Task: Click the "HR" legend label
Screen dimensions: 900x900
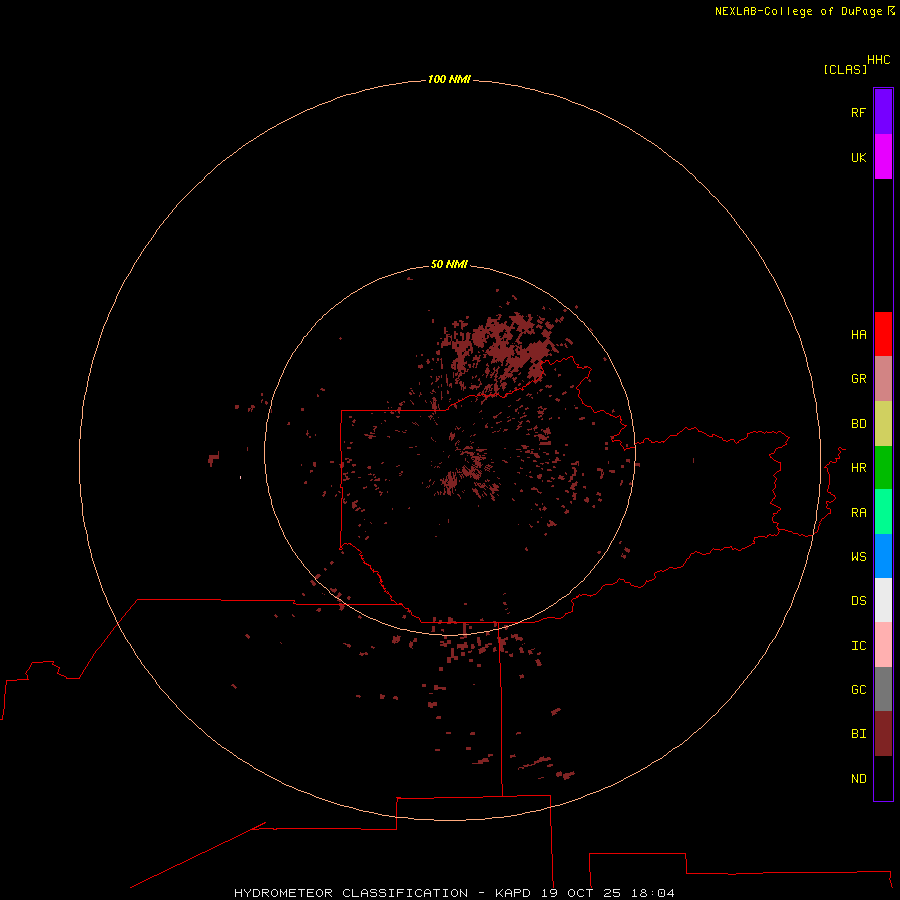Action: 858,468
